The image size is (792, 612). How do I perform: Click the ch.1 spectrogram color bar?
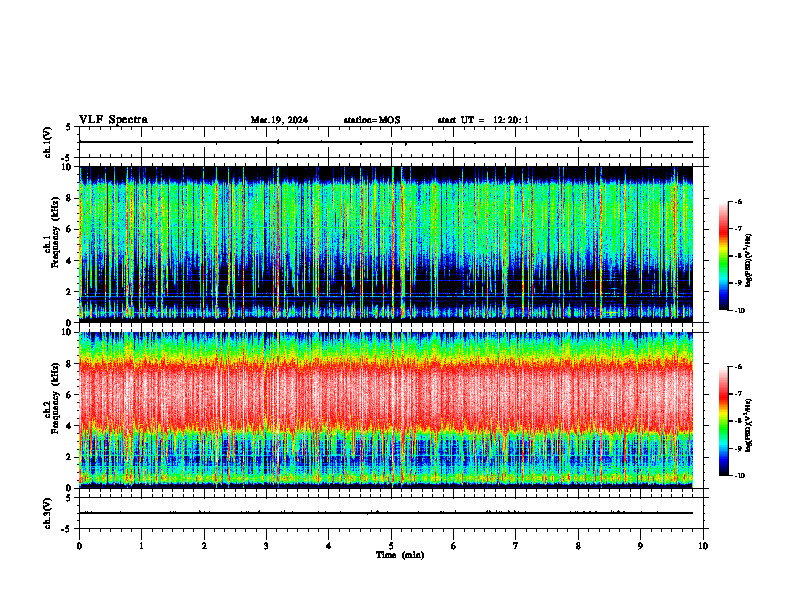point(724,256)
